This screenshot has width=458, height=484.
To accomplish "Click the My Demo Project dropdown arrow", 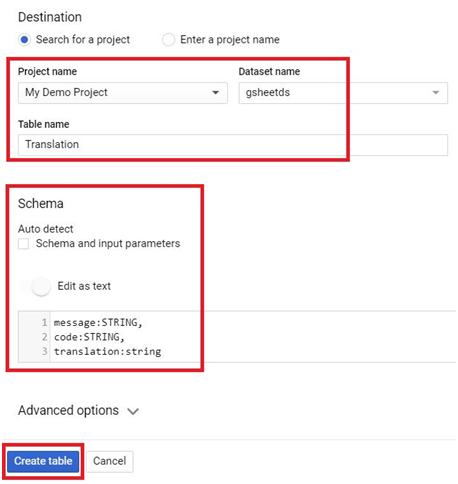I will 216,93.
